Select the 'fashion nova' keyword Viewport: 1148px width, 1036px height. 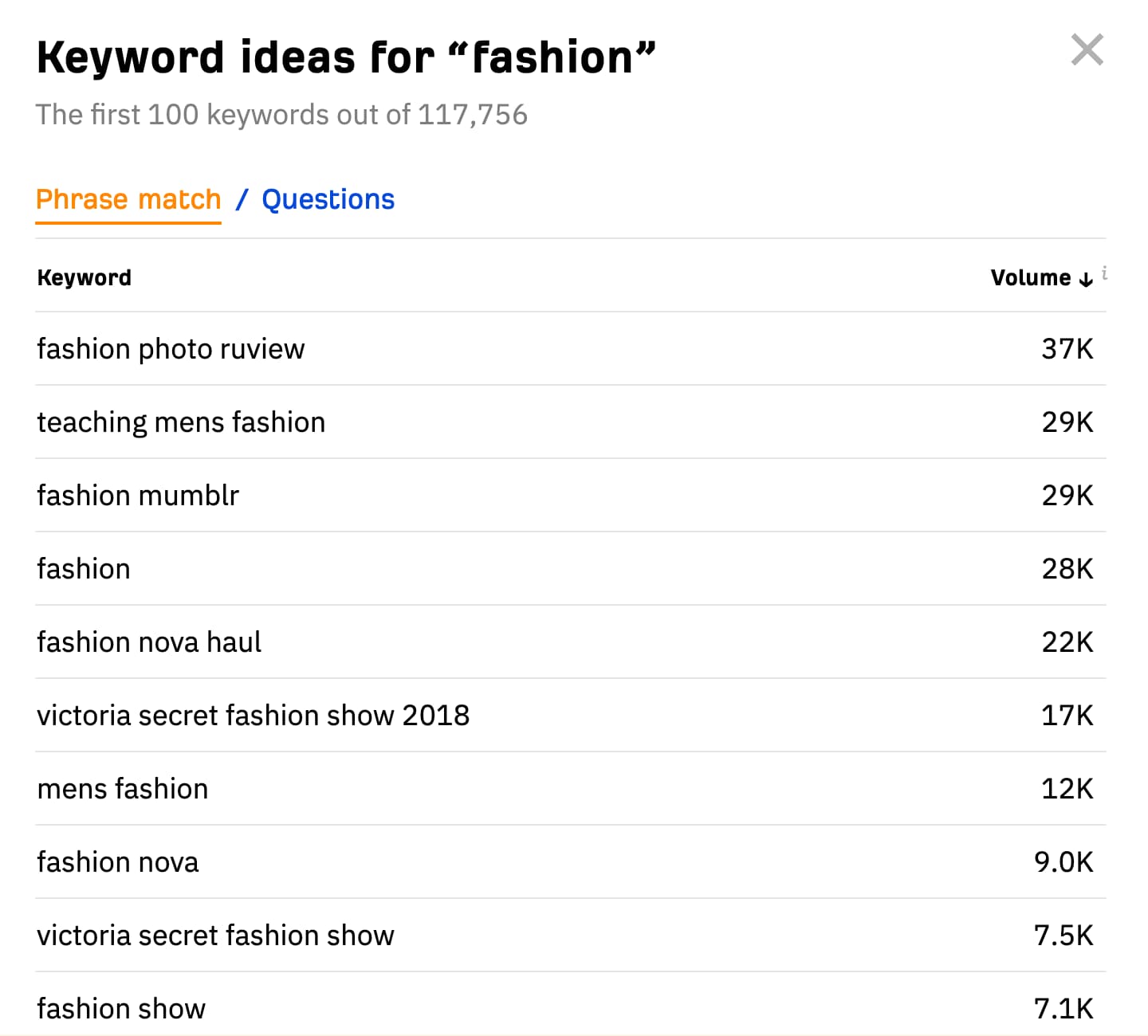(117, 861)
